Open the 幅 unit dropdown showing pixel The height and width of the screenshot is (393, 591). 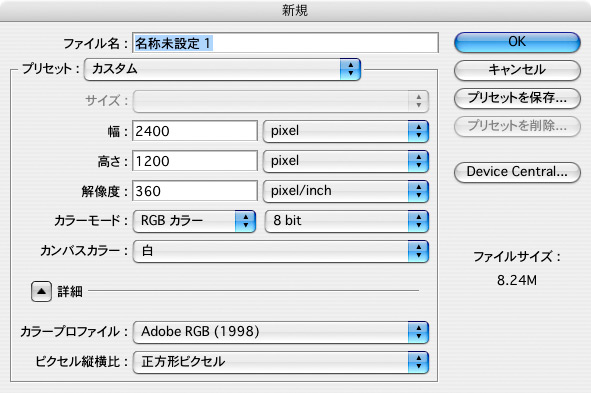coord(346,131)
